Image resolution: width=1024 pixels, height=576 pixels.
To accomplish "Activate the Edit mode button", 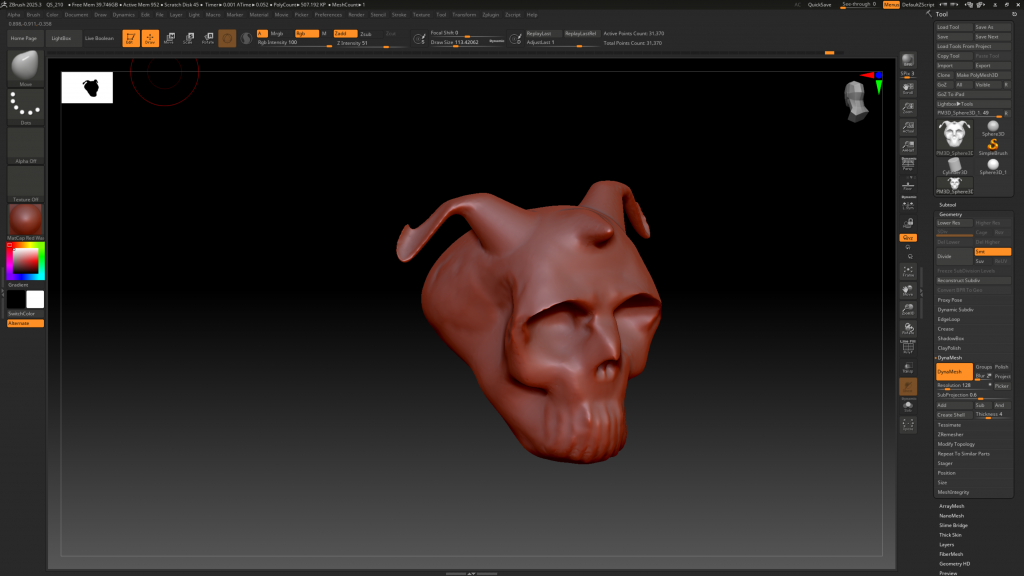I will pos(130,38).
